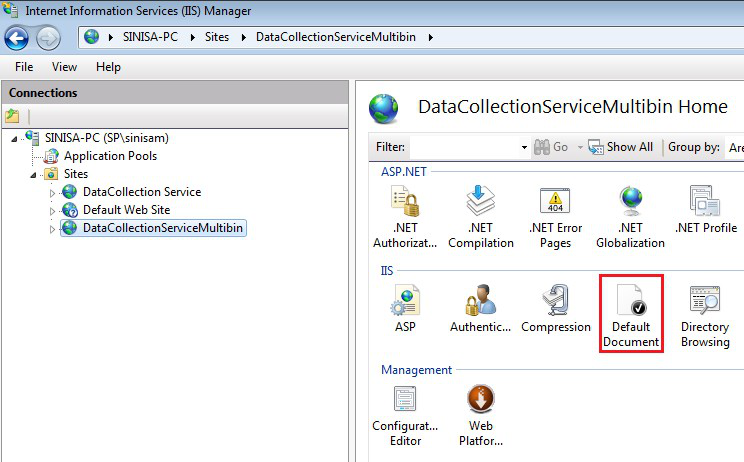Open the .NET Error Pages feature
The height and width of the screenshot is (462, 744).
pos(555,217)
